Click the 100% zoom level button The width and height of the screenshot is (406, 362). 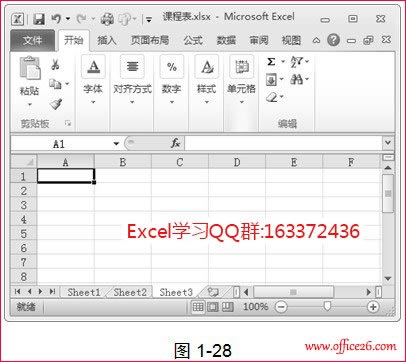click(x=255, y=307)
